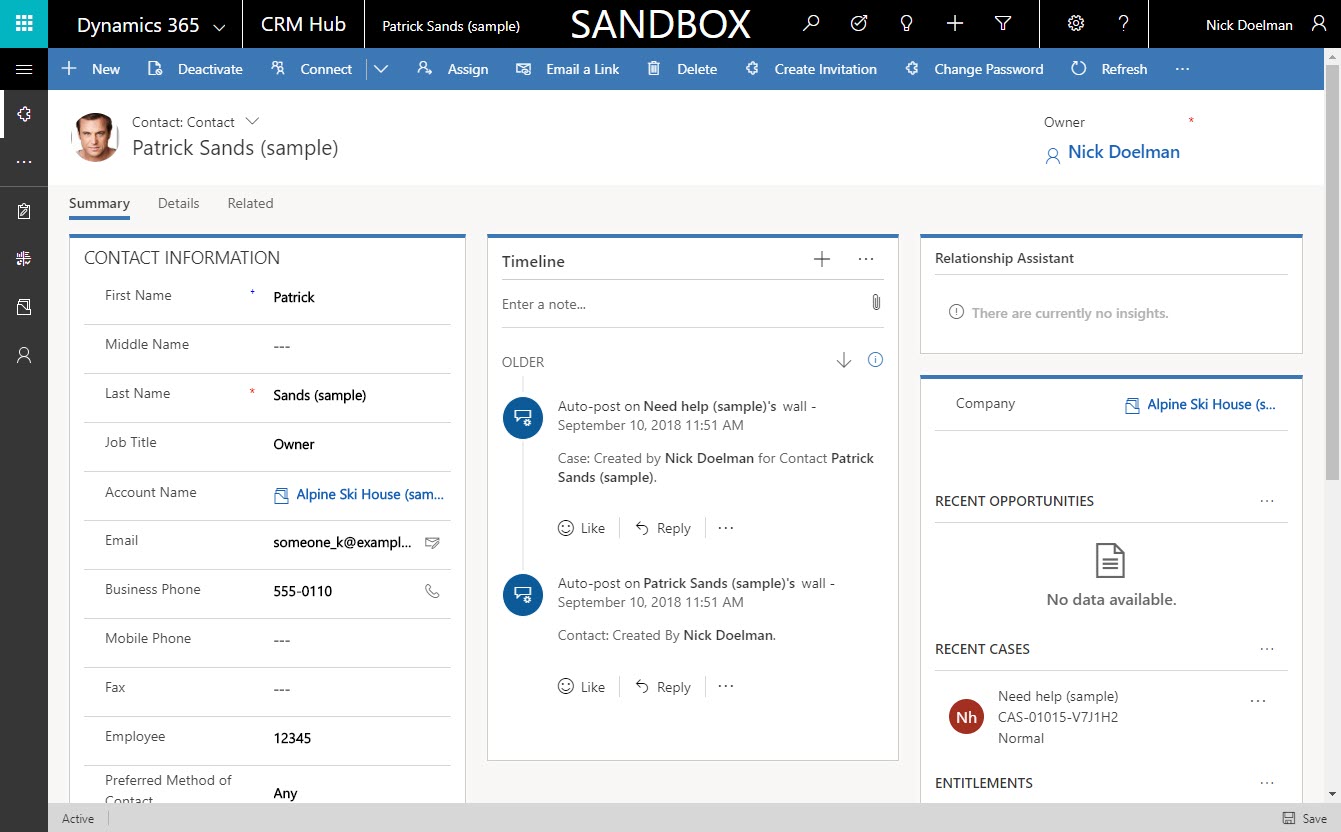Toggle Timeline sort order arrow
This screenshot has width=1341, height=832.
[x=843, y=361]
